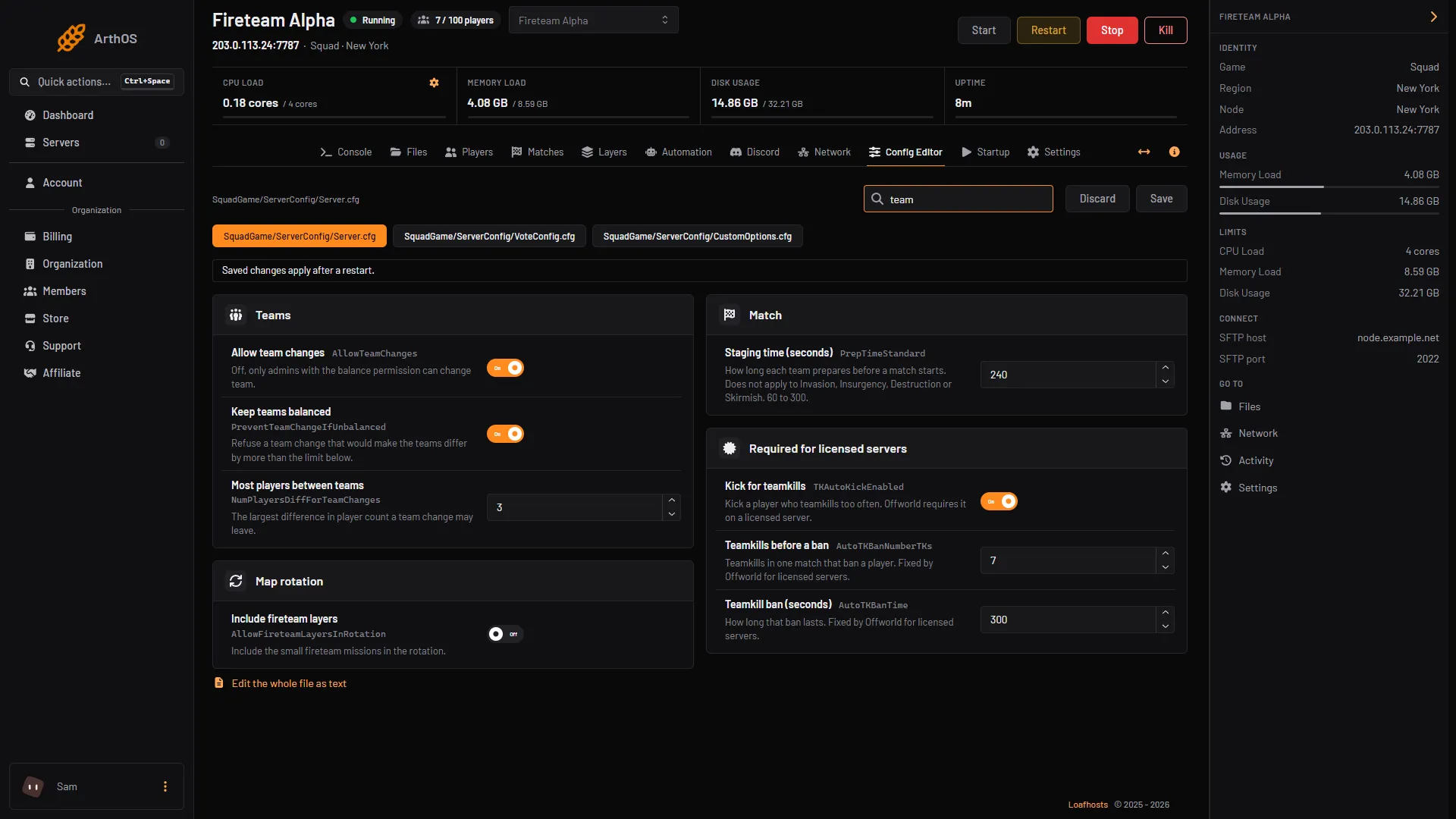1456x819 pixels.
Task: Enable Include fireteam layers toggle
Action: click(505, 634)
